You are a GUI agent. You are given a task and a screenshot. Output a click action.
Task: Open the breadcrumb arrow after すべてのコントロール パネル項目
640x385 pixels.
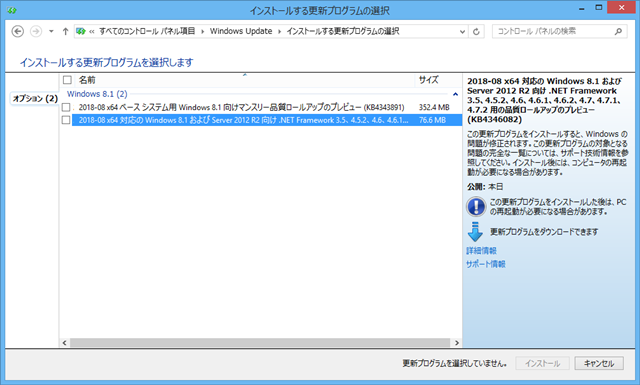click(x=202, y=31)
